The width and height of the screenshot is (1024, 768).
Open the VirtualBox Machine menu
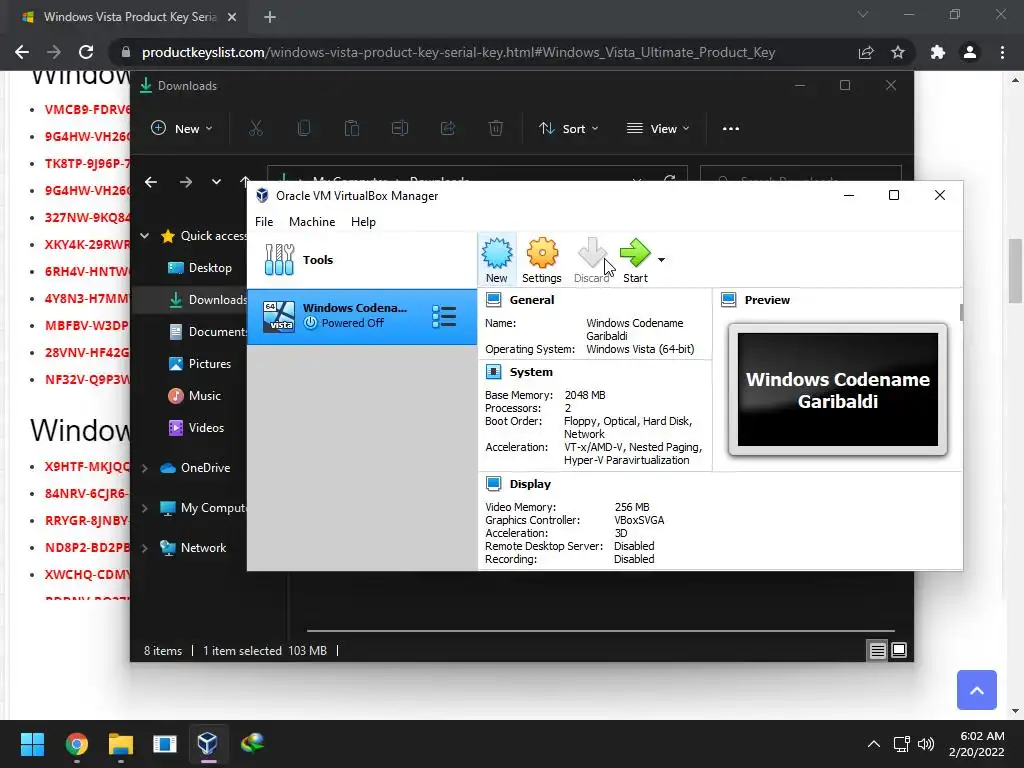[312, 221]
